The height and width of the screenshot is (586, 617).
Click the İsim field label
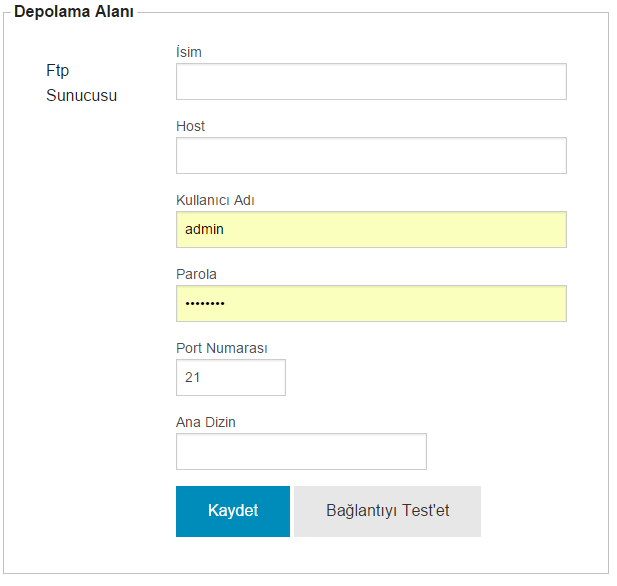pos(189,52)
